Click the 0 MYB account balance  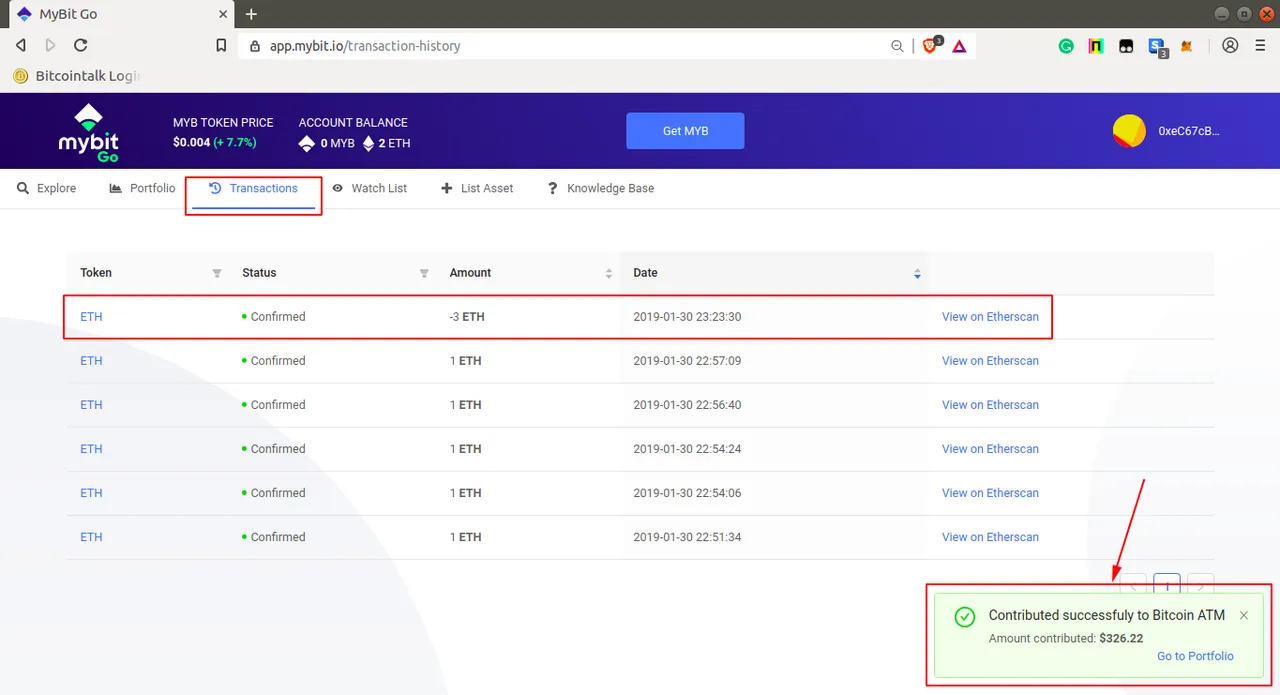coord(327,143)
